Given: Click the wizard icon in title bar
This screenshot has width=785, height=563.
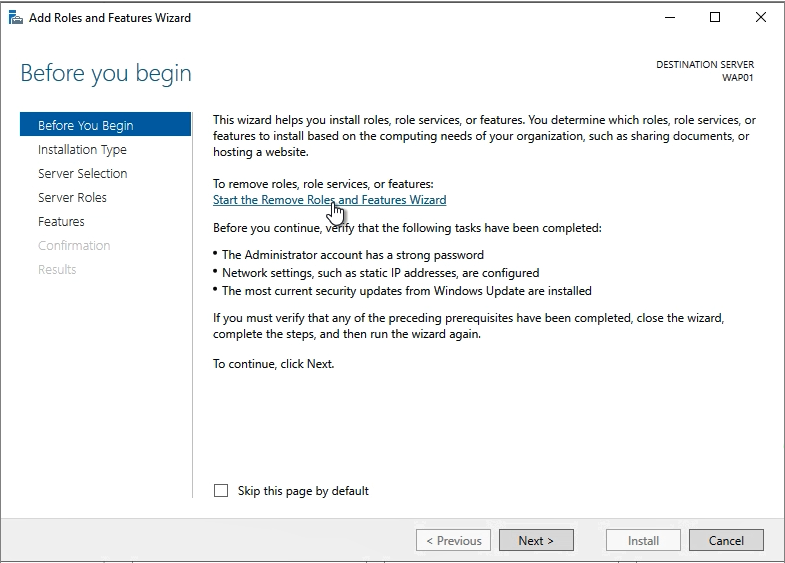Looking at the screenshot, I should [x=16, y=18].
